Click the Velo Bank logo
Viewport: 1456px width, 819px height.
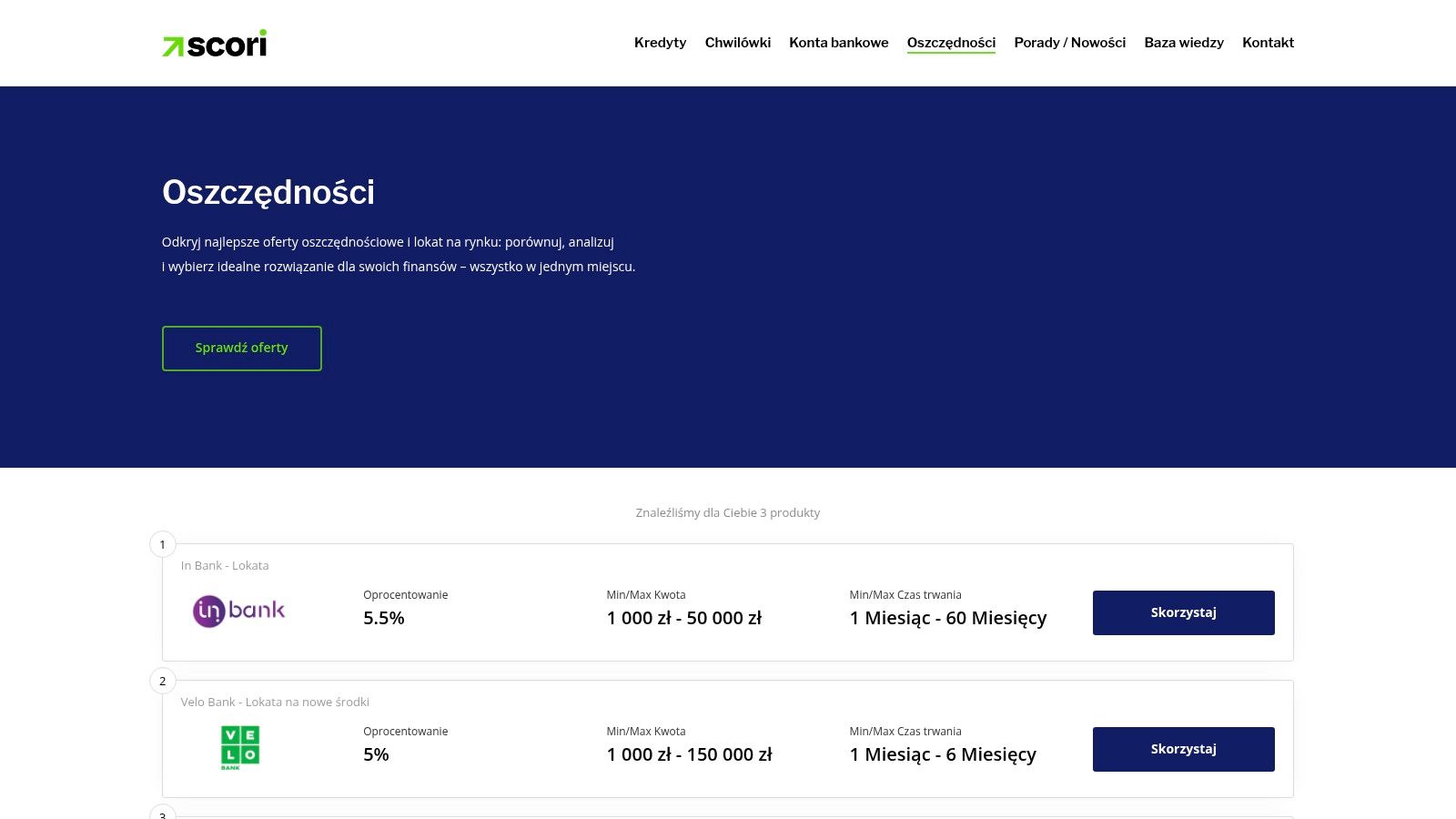pos(240,747)
